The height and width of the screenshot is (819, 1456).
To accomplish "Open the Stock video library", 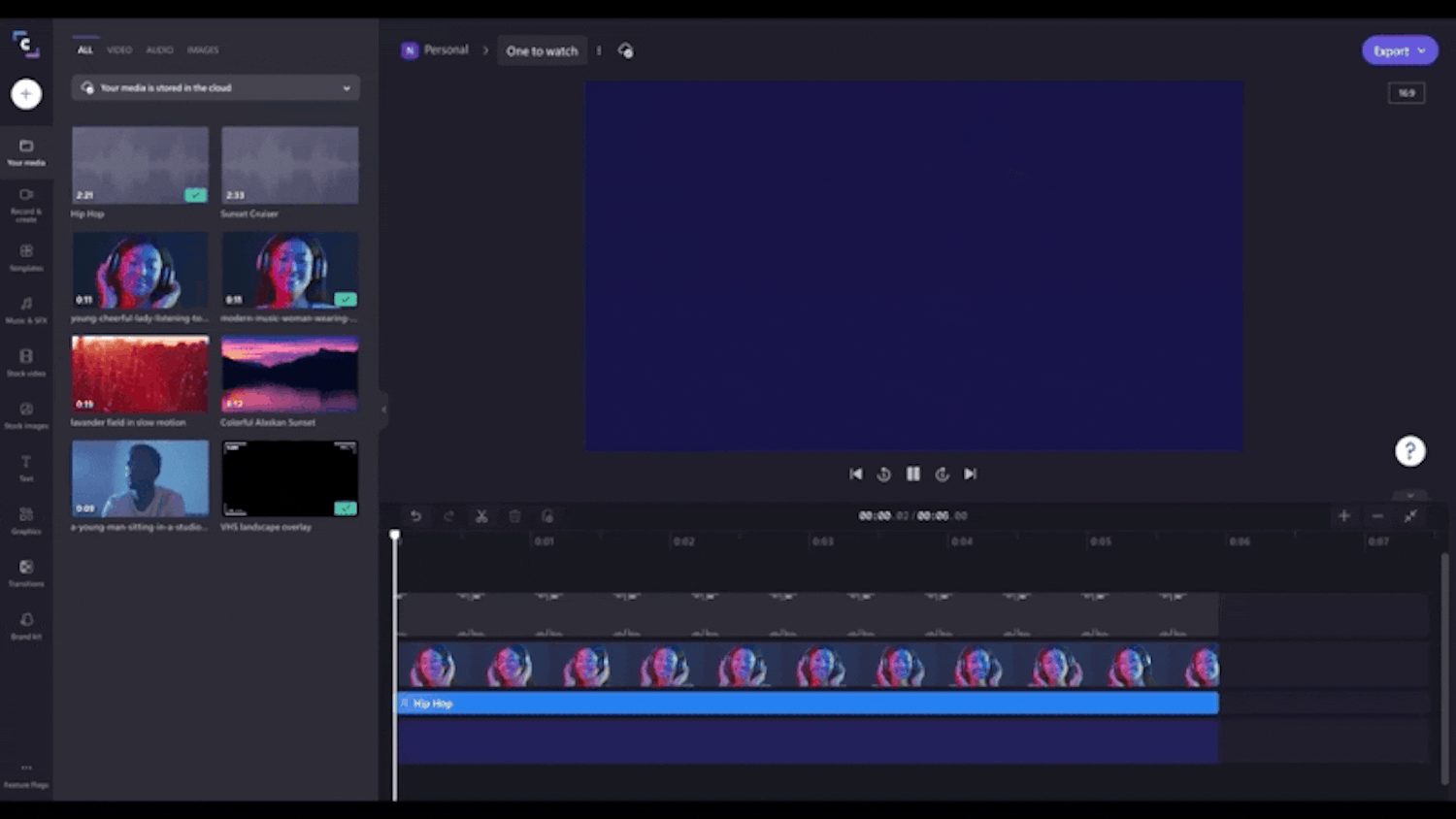I will [25, 361].
